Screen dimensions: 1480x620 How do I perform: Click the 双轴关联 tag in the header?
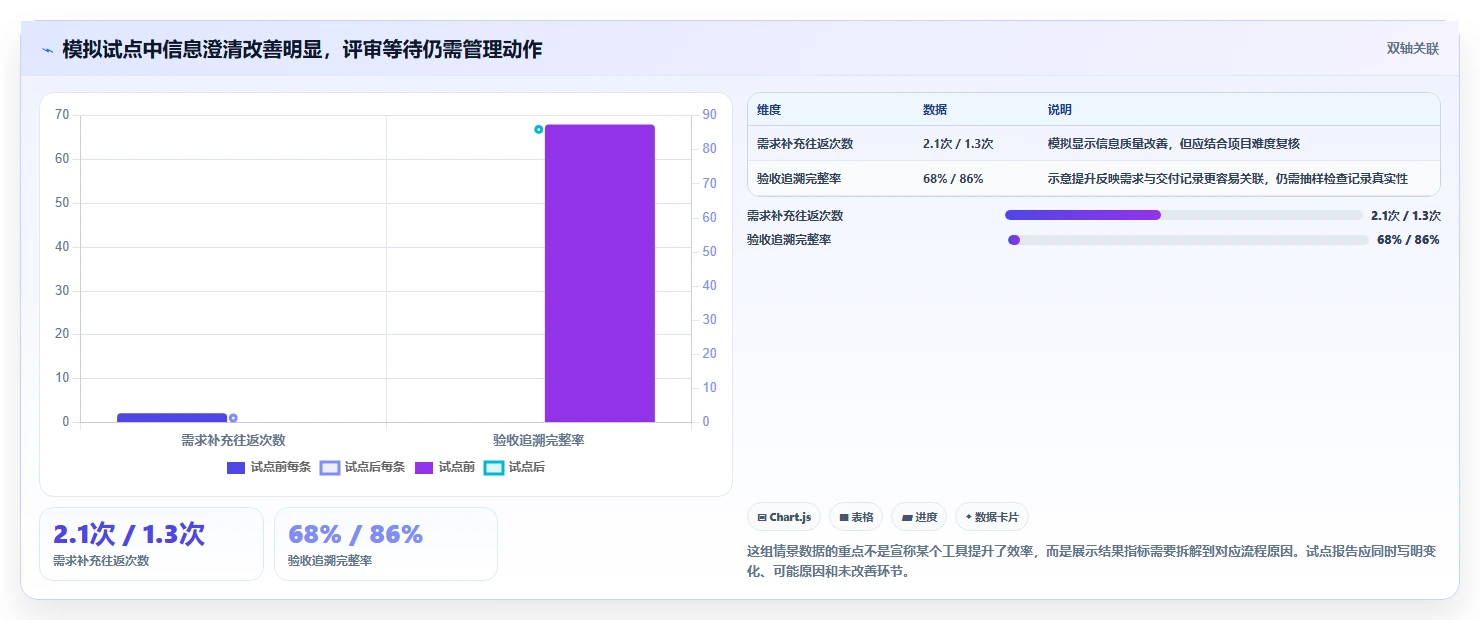(x=1412, y=48)
